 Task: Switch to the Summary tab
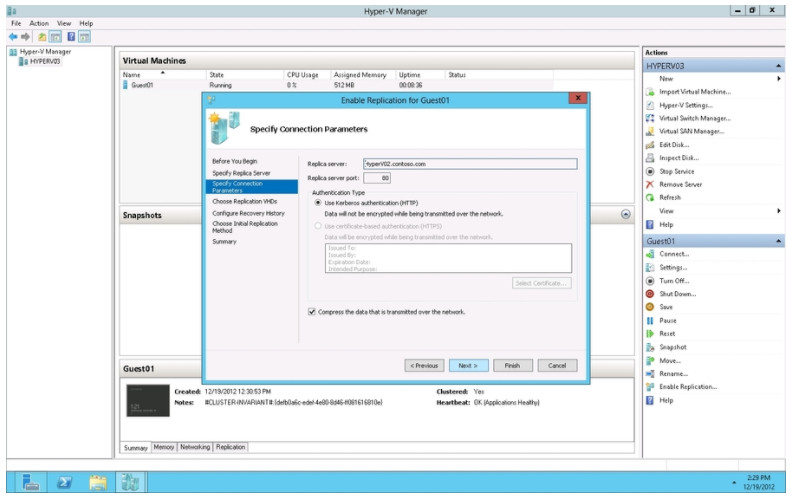coord(136,448)
